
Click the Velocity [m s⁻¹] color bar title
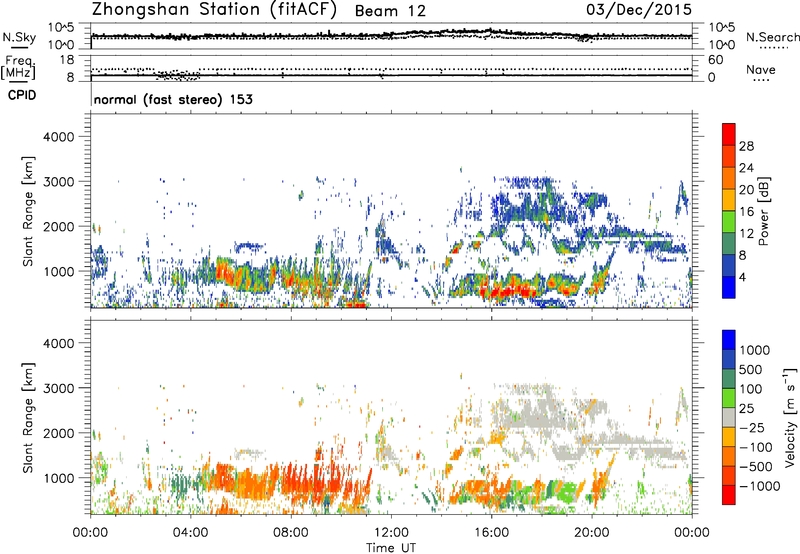789,417
